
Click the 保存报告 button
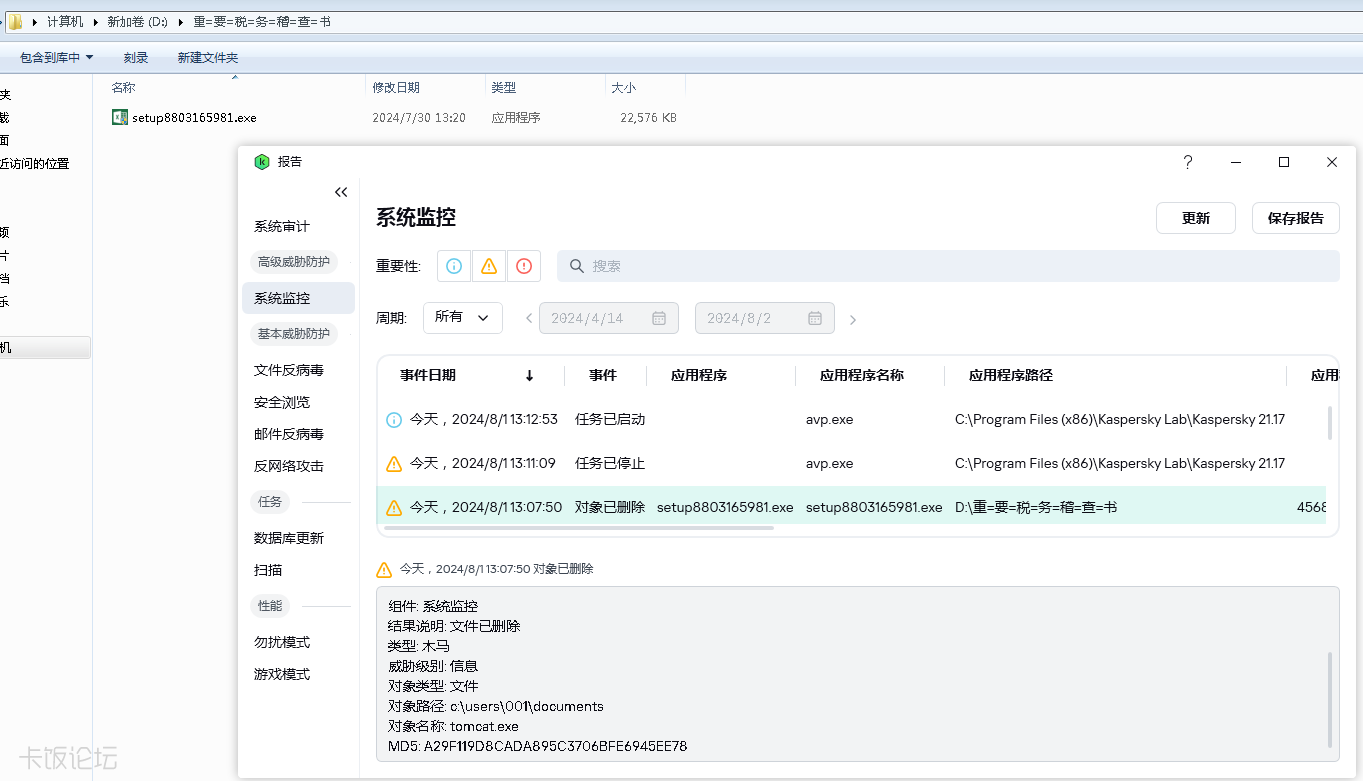point(1296,218)
